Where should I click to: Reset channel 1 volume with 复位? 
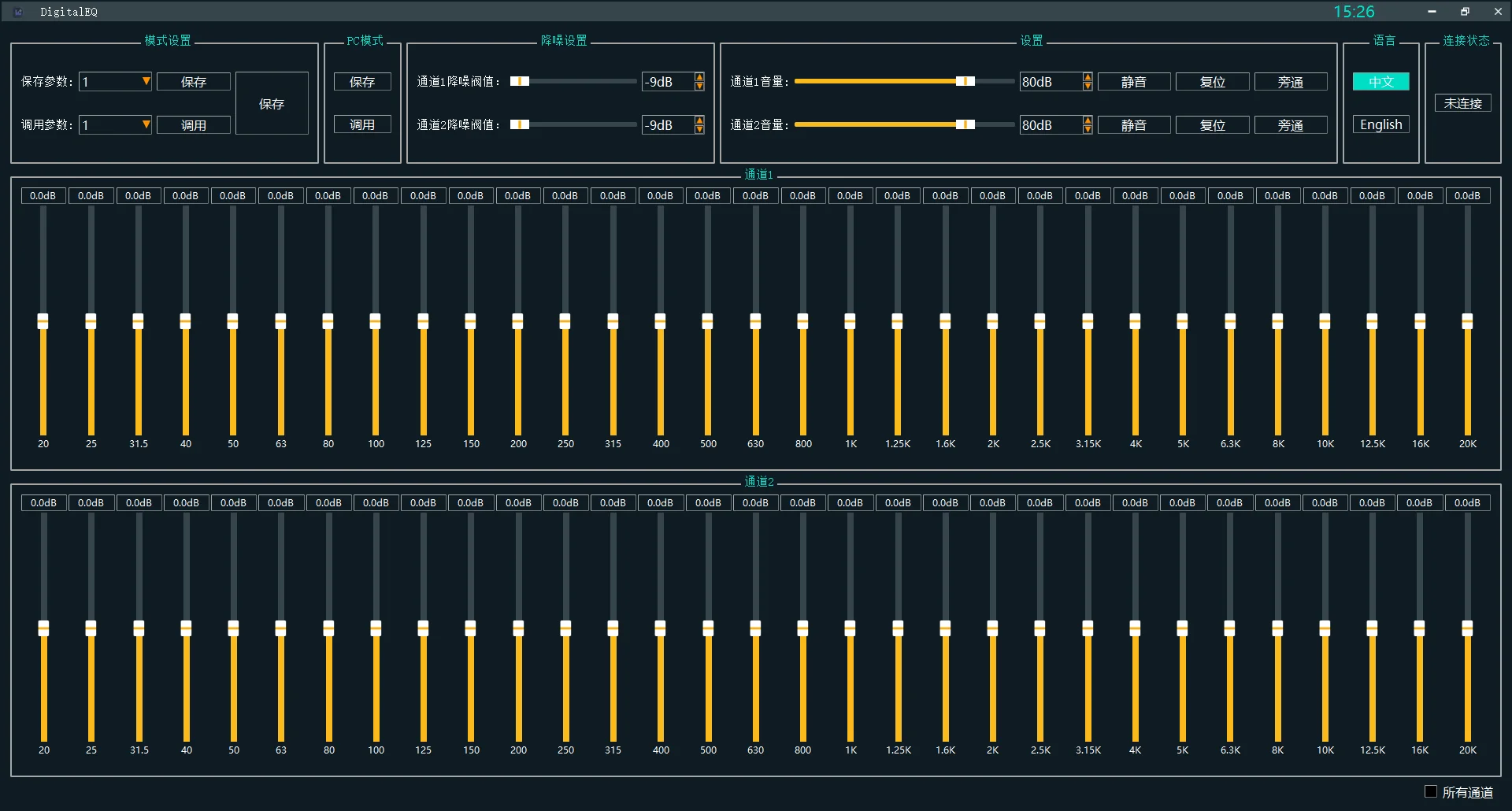click(x=1212, y=82)
